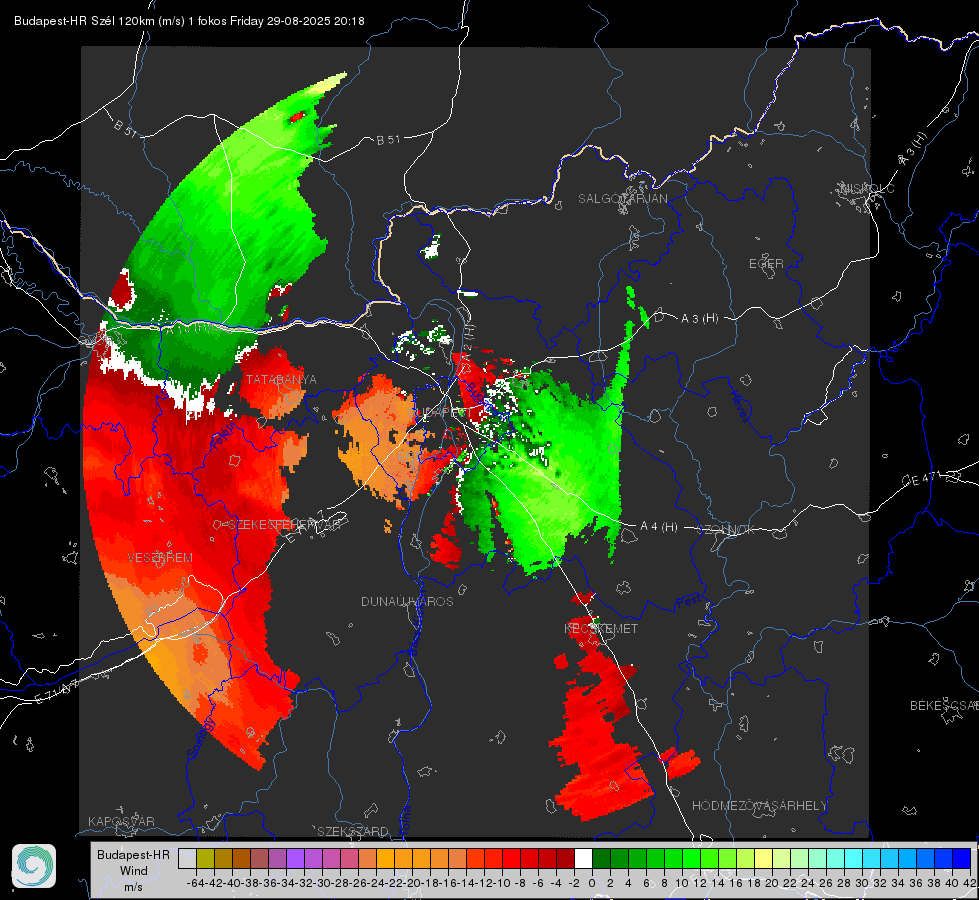979x900 pixels.
Task: Select the BUDAPEST city label on map
Action: pyautogui.click(x=441, y=413)
